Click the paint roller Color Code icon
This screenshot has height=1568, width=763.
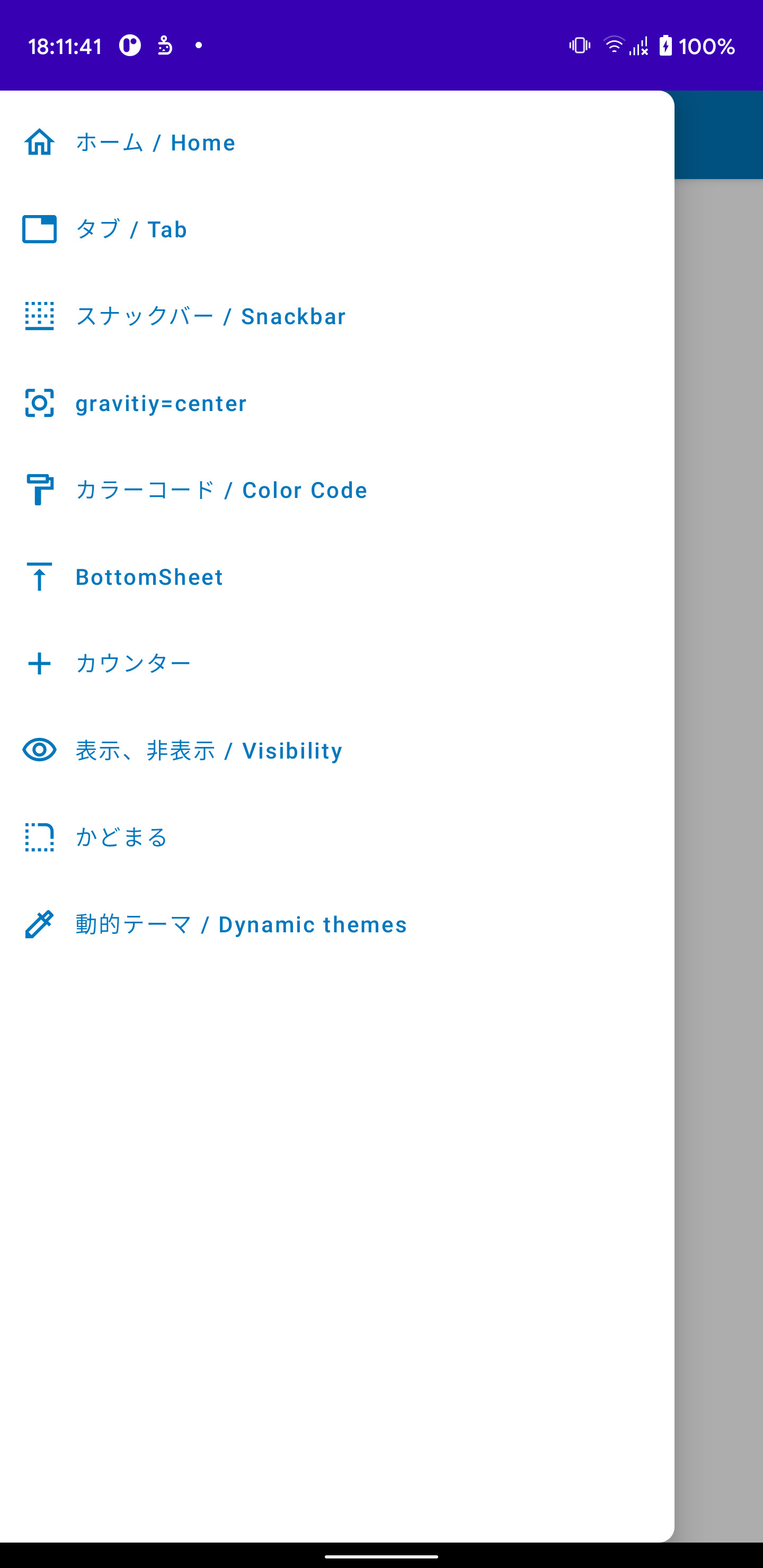39,490
